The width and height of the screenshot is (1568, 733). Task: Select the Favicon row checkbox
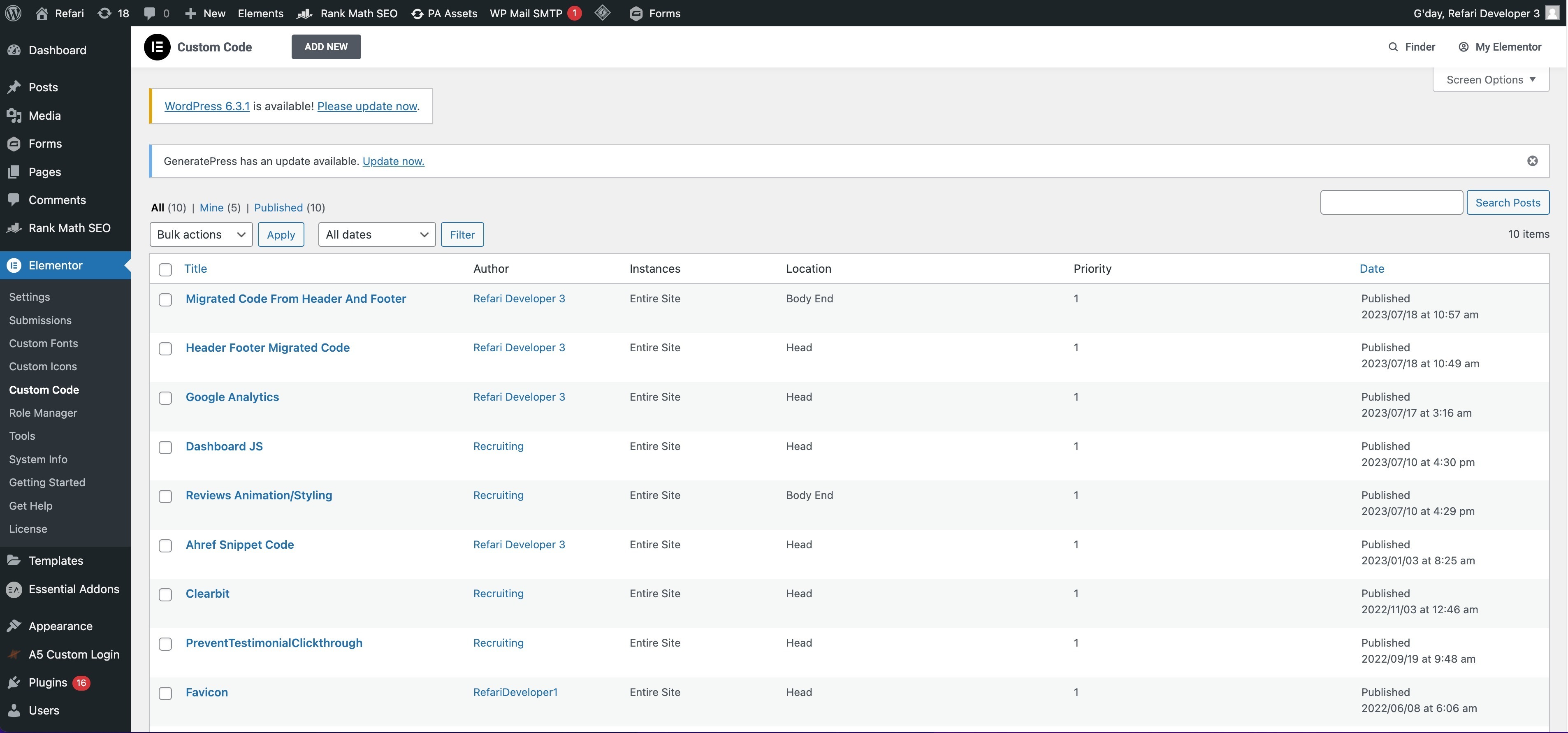pos(165,694)
